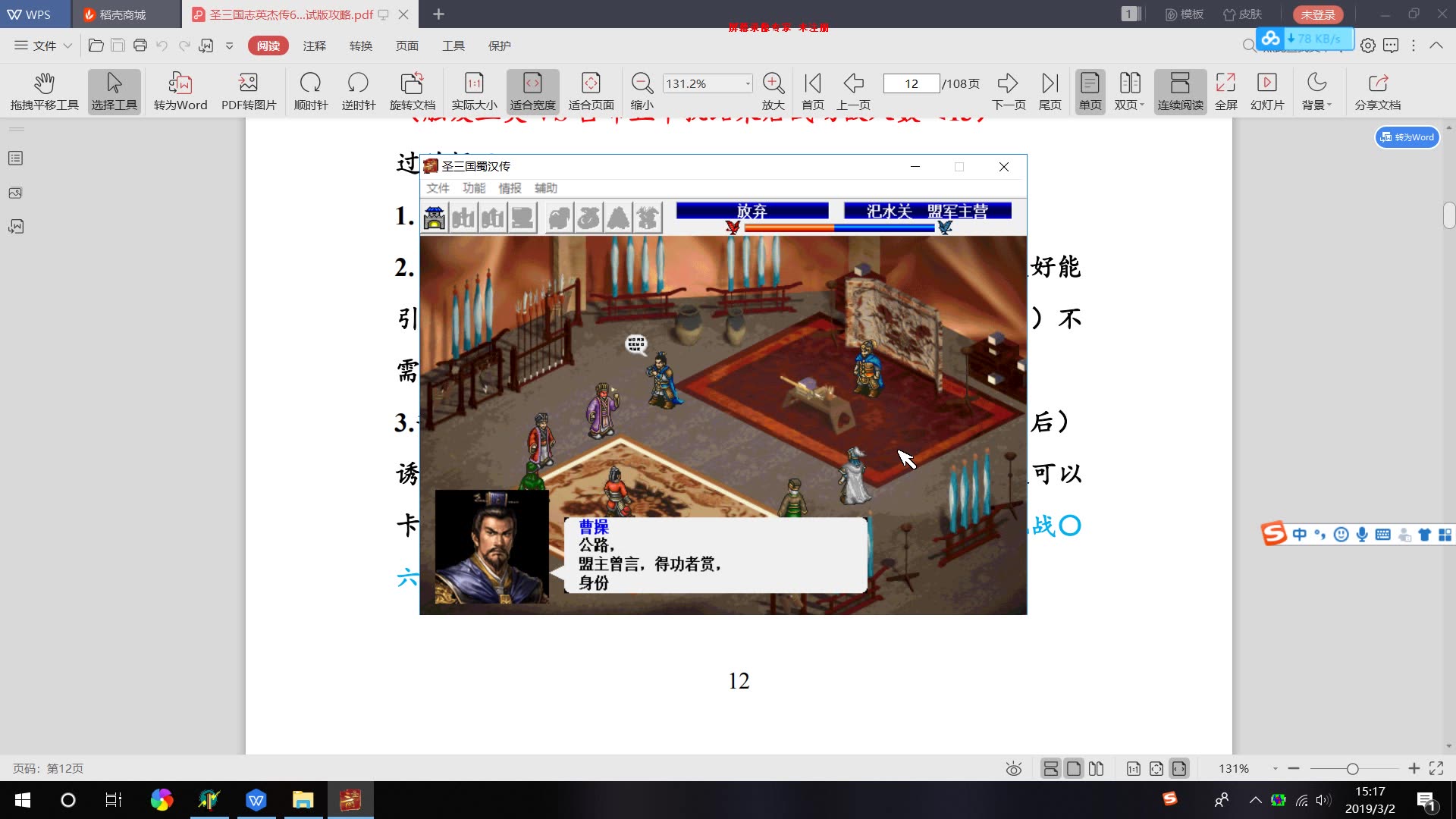1456x819 pixels.
Task: Increase zoom with the plus button
Action: click(1414, 768)
